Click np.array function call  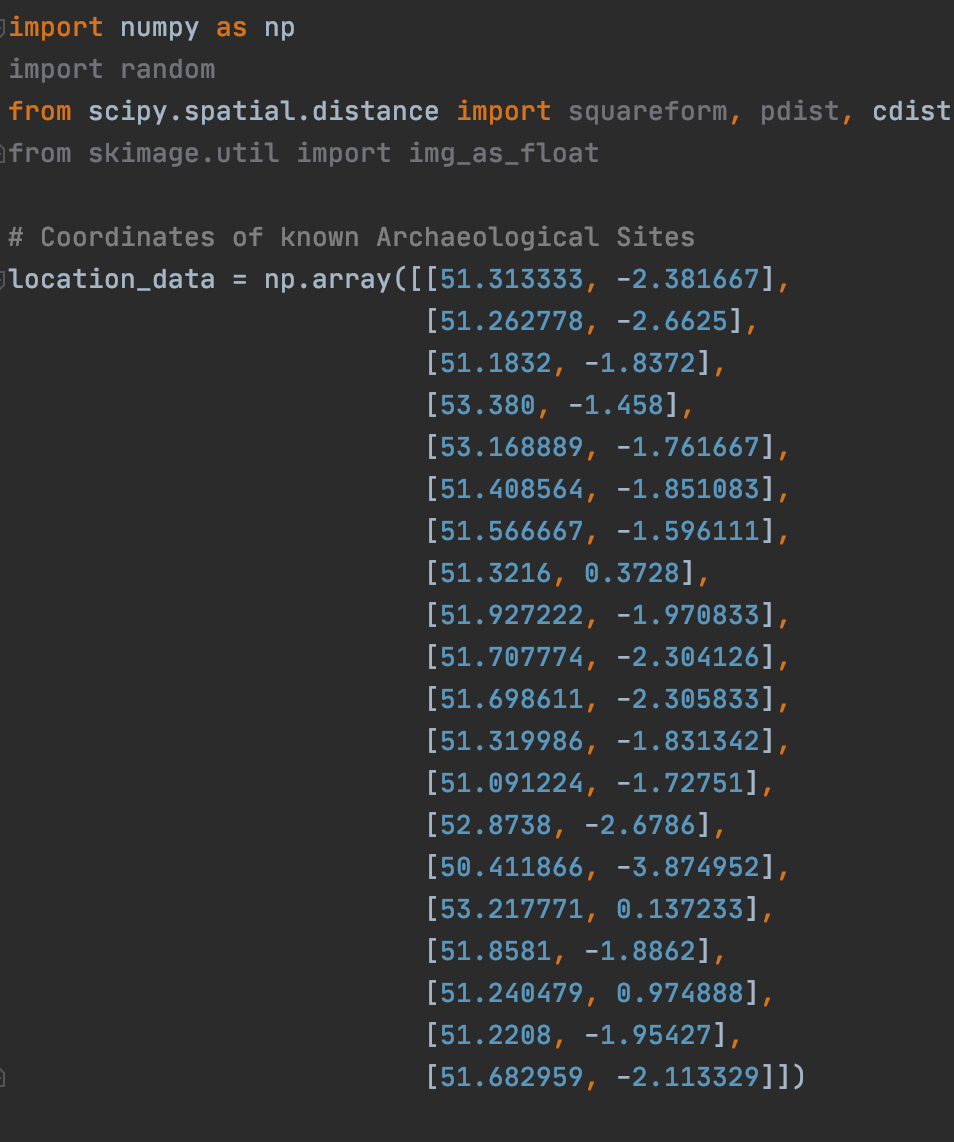point(327,279)
